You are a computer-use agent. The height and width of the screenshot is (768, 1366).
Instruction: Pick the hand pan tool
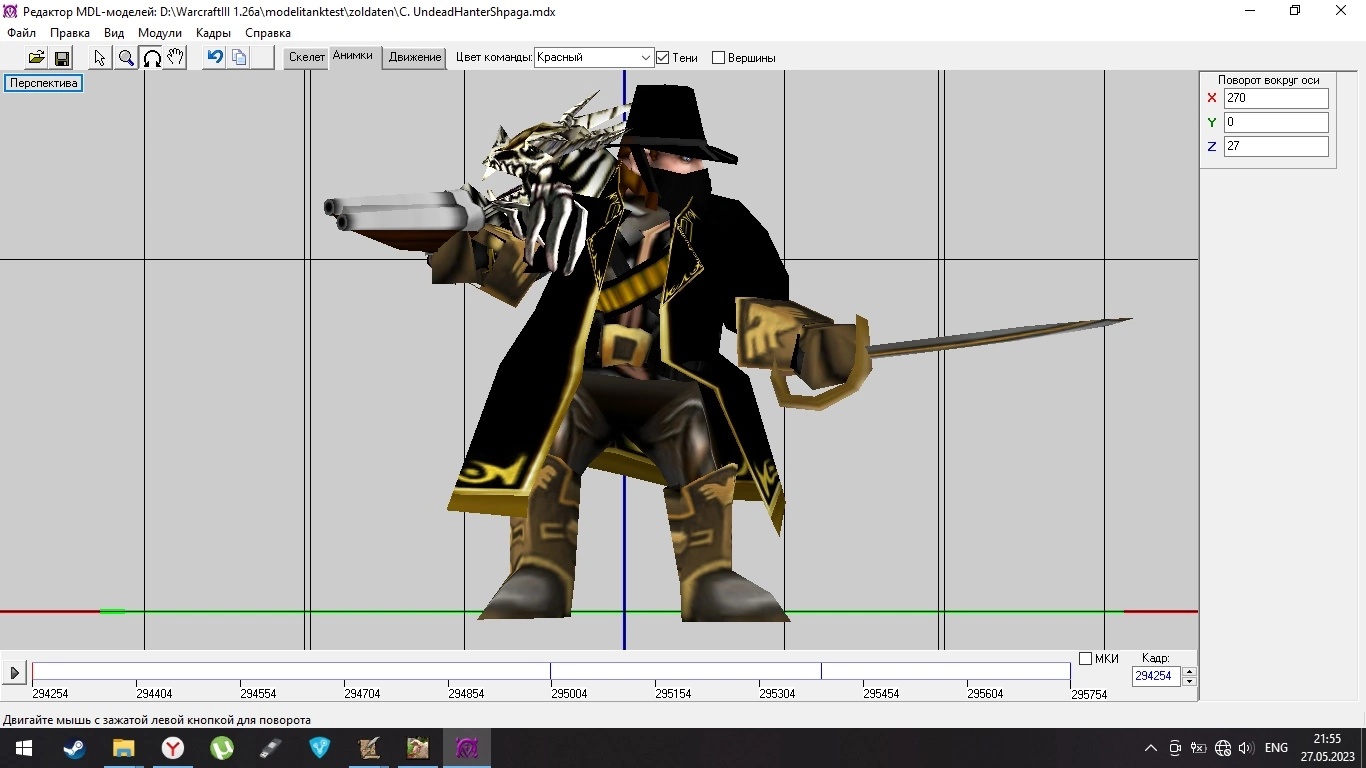pyautogui.click(x=176, y=58)
